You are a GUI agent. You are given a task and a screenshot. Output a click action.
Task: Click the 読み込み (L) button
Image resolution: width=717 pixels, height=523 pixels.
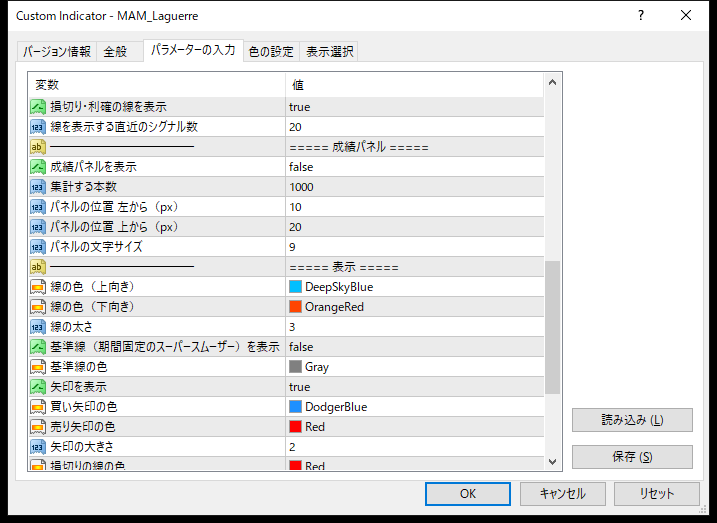(x=632, y=420)
